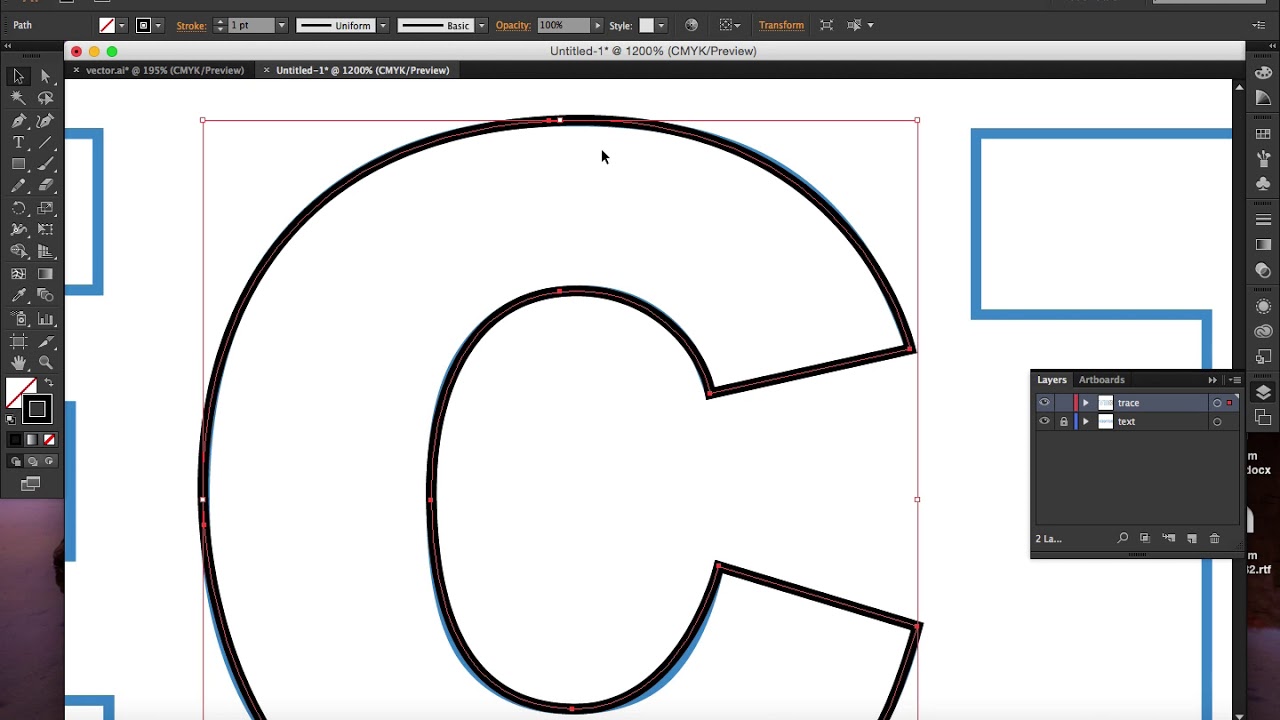Viewport: 1280px width, 720px height.
Task: Open the fill color dropdown in control bar
Action: (x=122, y=25)
